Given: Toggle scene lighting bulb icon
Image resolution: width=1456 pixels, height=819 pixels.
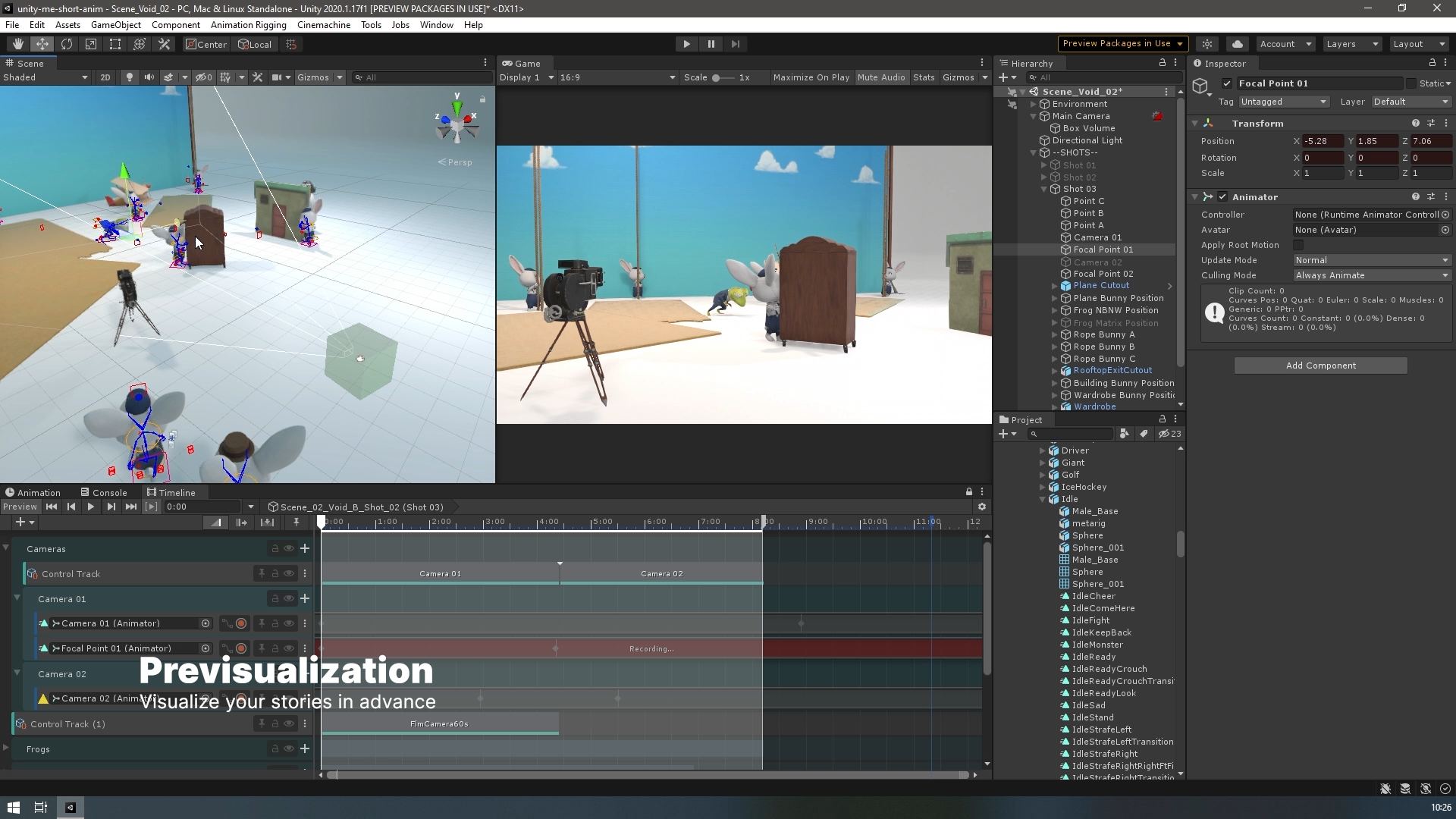Looking at the screenshot, I should click(129, 77).
